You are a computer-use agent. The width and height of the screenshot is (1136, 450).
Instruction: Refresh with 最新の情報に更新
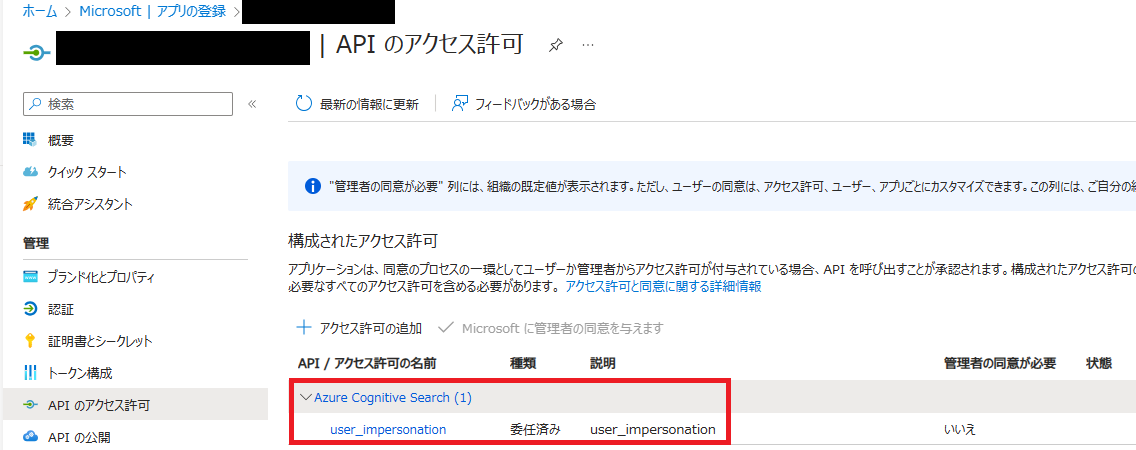(x=357, y=104)
